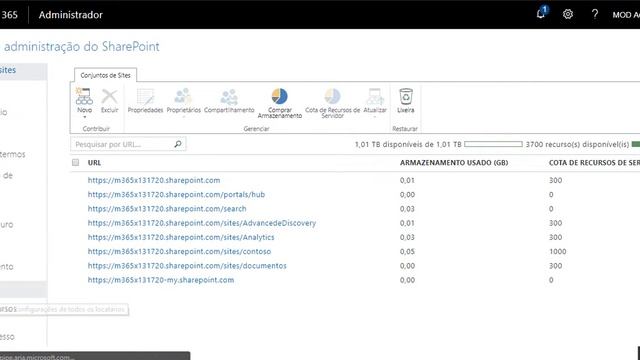Open the Propriedades ribbon icon

click(145, 97)
